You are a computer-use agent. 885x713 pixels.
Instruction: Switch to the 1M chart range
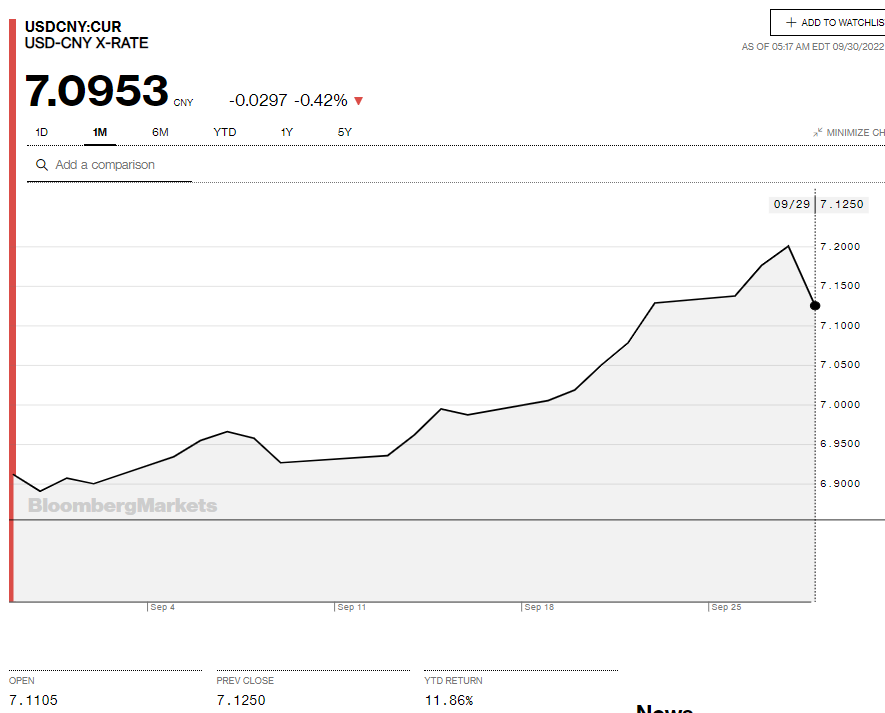click(x=100, y=132)
